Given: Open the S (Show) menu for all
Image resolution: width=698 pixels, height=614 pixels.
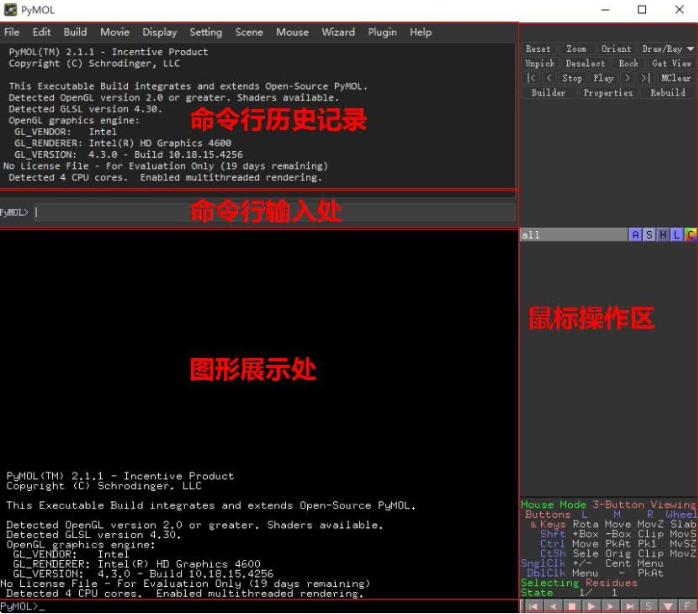Looking at the screenshot, I should point(649,235).
